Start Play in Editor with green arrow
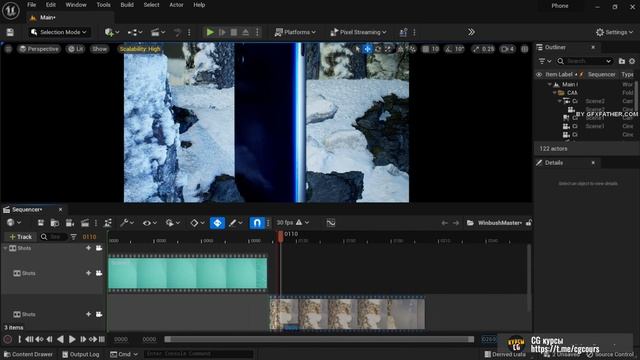Screen dimensions: 640x360 click(210, 32)
